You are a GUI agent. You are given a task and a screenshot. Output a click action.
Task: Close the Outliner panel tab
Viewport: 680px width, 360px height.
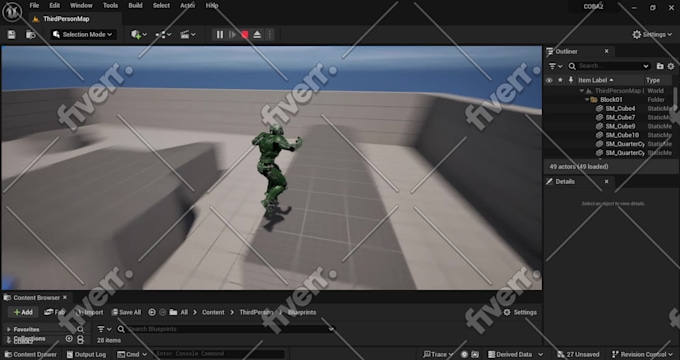pyautogui.click(x=607, y=51)
